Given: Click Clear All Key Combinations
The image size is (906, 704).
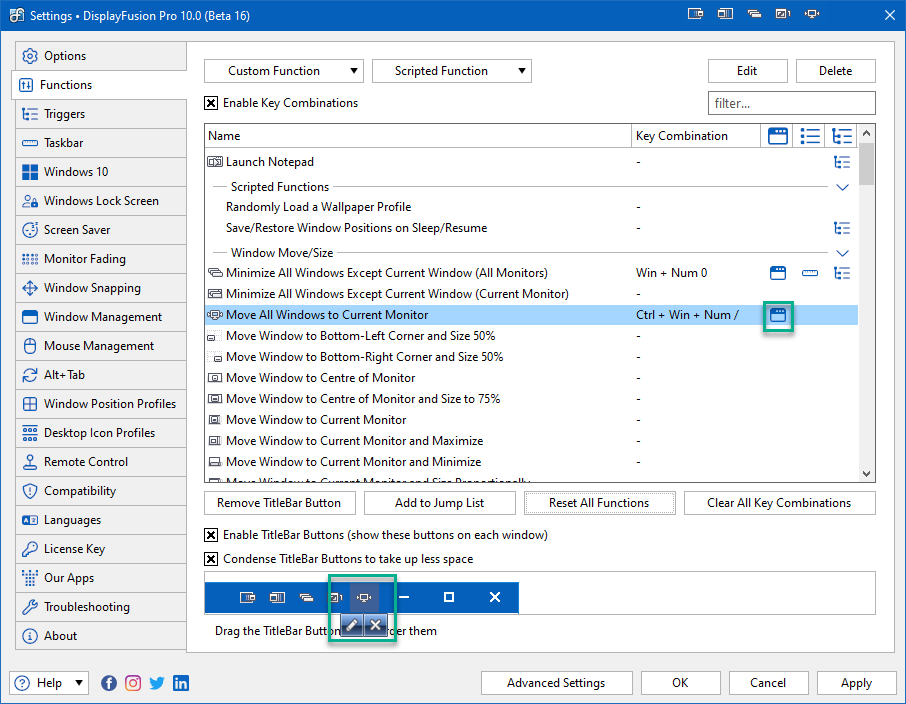Looking at the screenshot, I should tap(779, 503).
